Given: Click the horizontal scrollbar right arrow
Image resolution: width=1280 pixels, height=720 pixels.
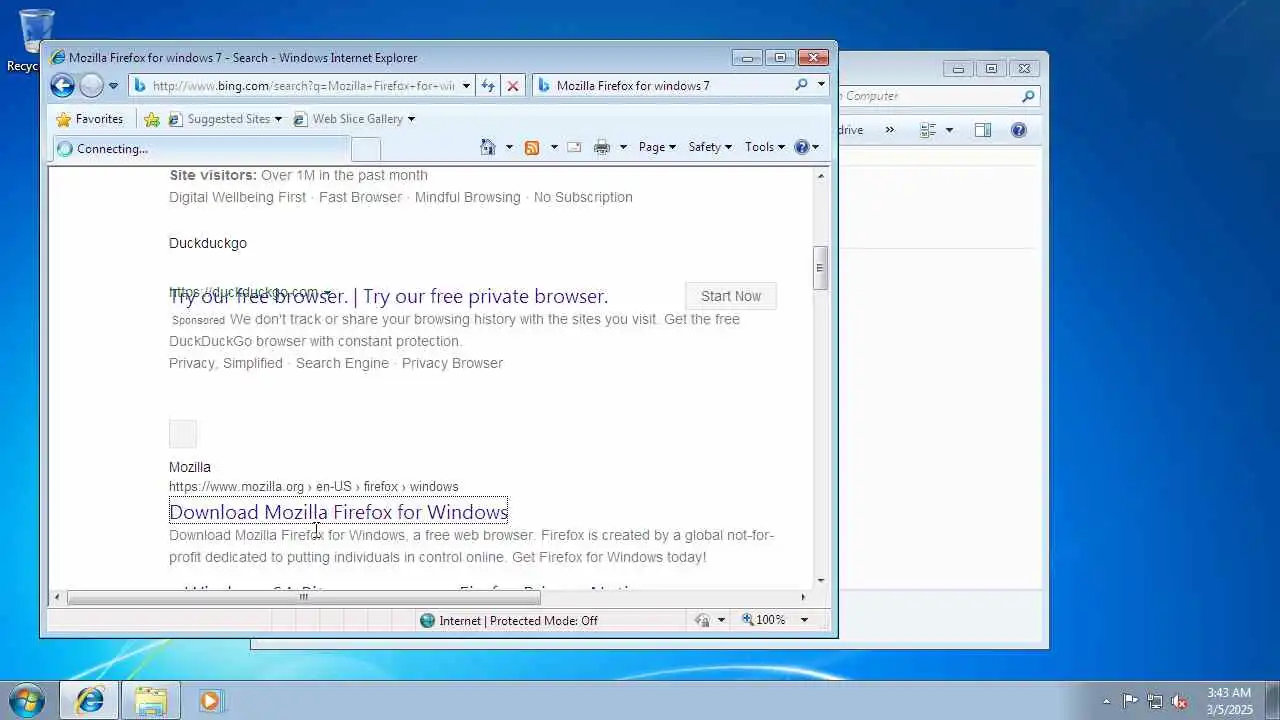Looking at the screenshot, I should click(x=802, y=598).
